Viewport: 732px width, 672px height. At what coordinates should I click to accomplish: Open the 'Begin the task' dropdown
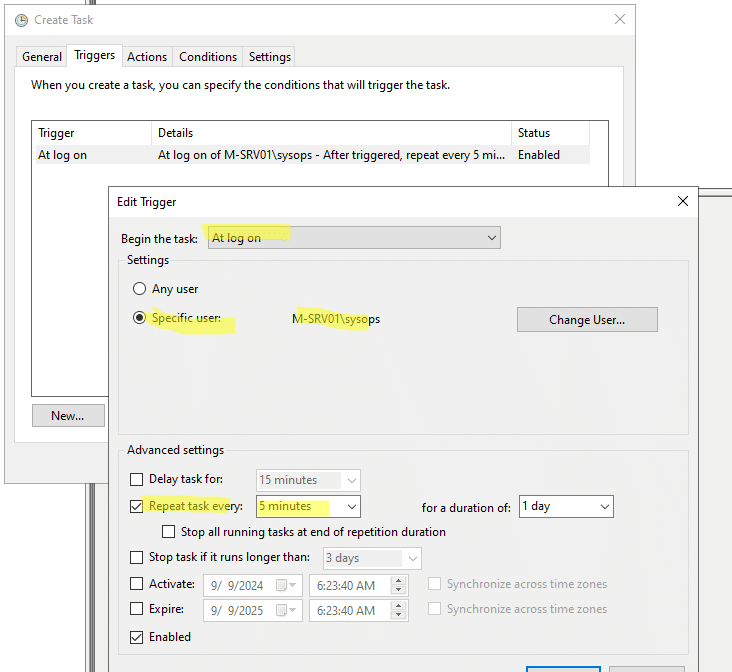click(x=354, y=238)
